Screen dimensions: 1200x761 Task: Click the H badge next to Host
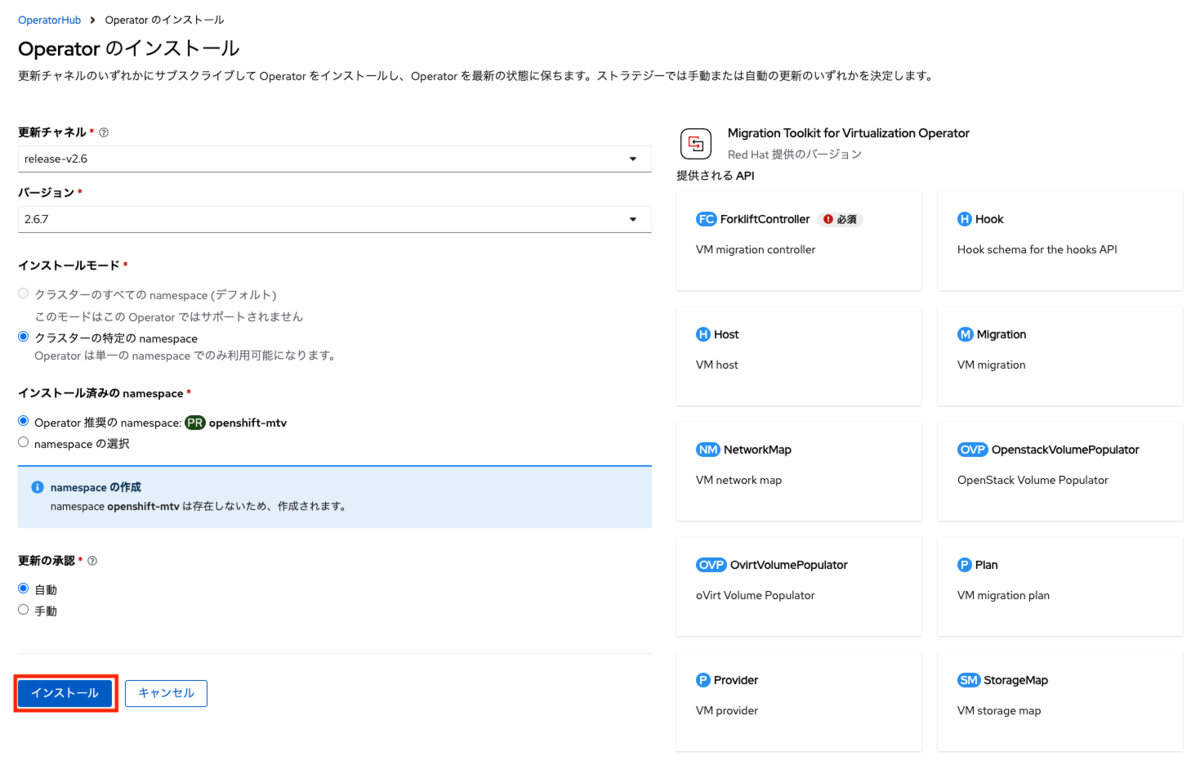[703, 334]
